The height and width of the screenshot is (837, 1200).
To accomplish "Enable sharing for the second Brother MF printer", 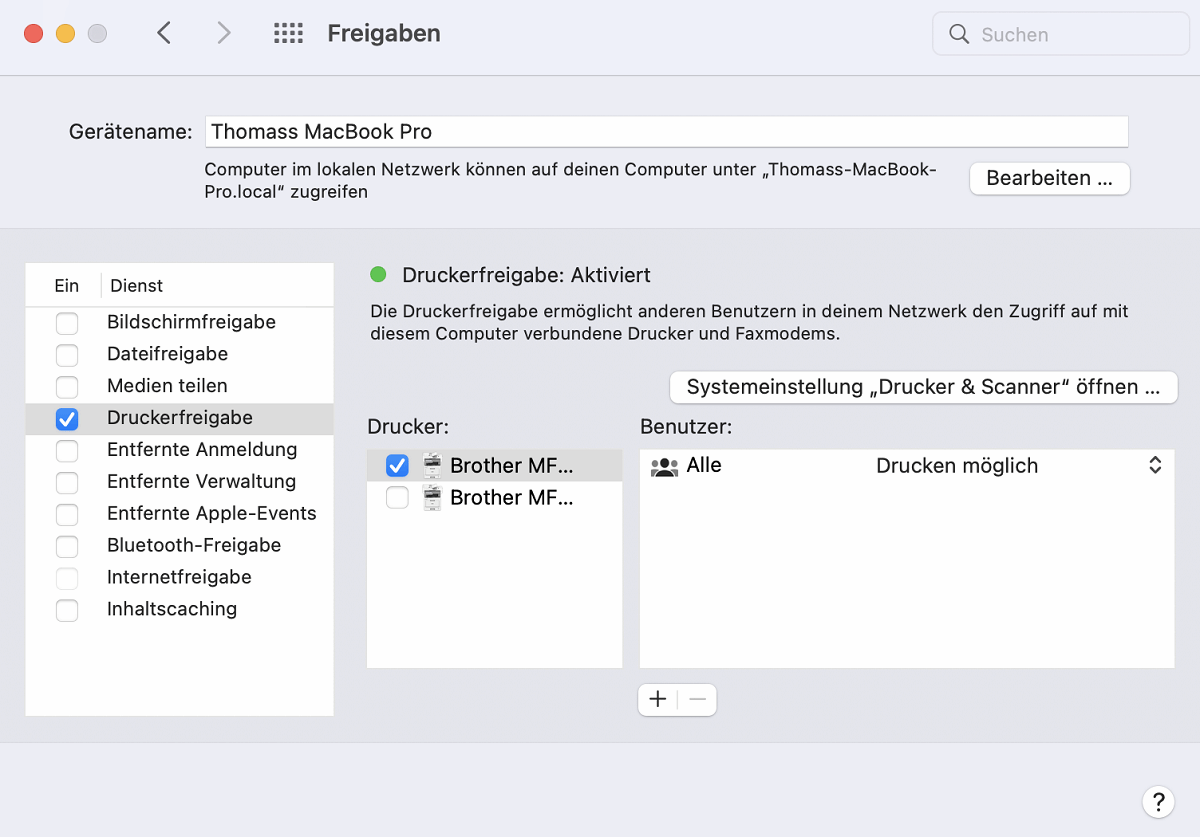I will click(397, 497).
